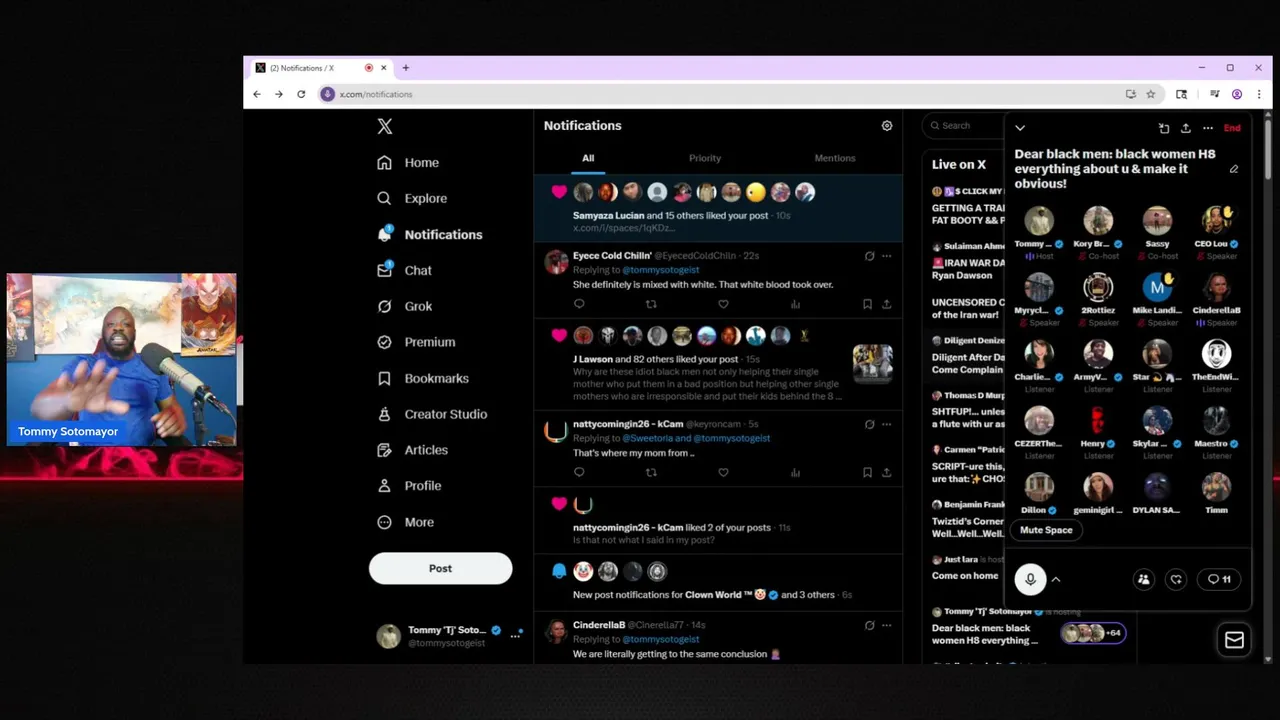Switch to the Priority tab

point(705,158)
